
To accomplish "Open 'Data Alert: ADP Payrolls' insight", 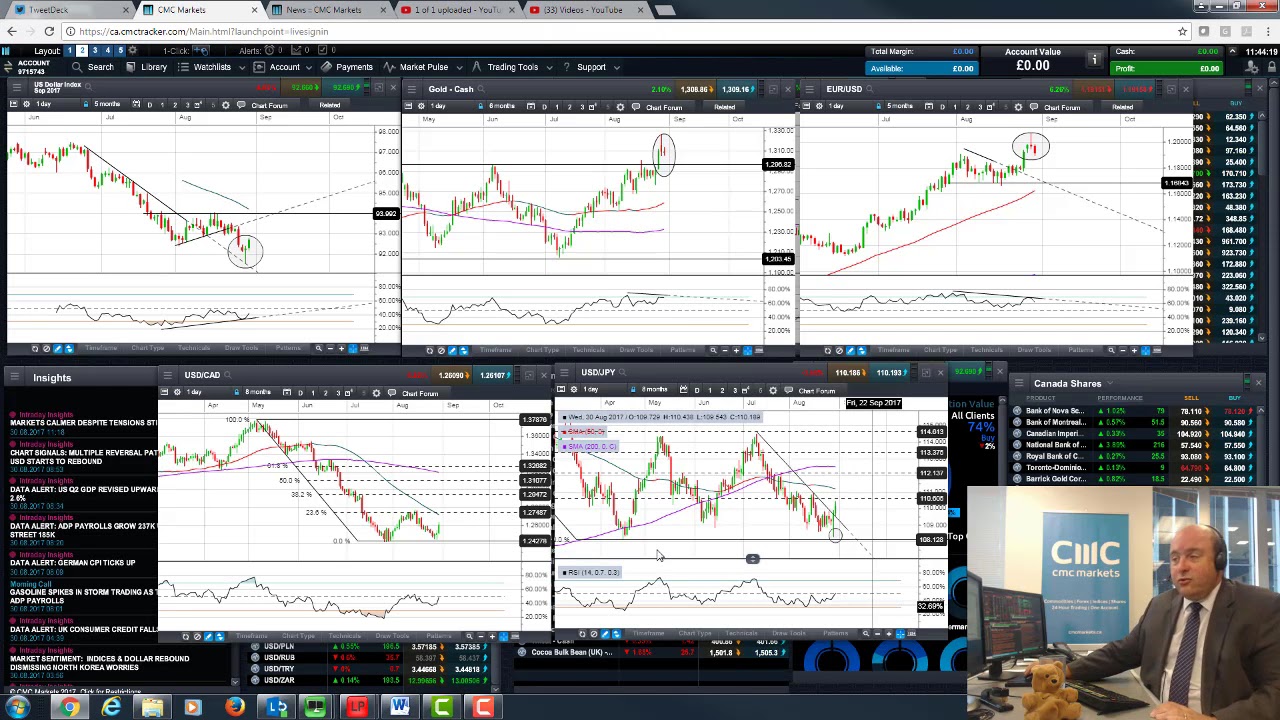I will click(x=83, y=530).
